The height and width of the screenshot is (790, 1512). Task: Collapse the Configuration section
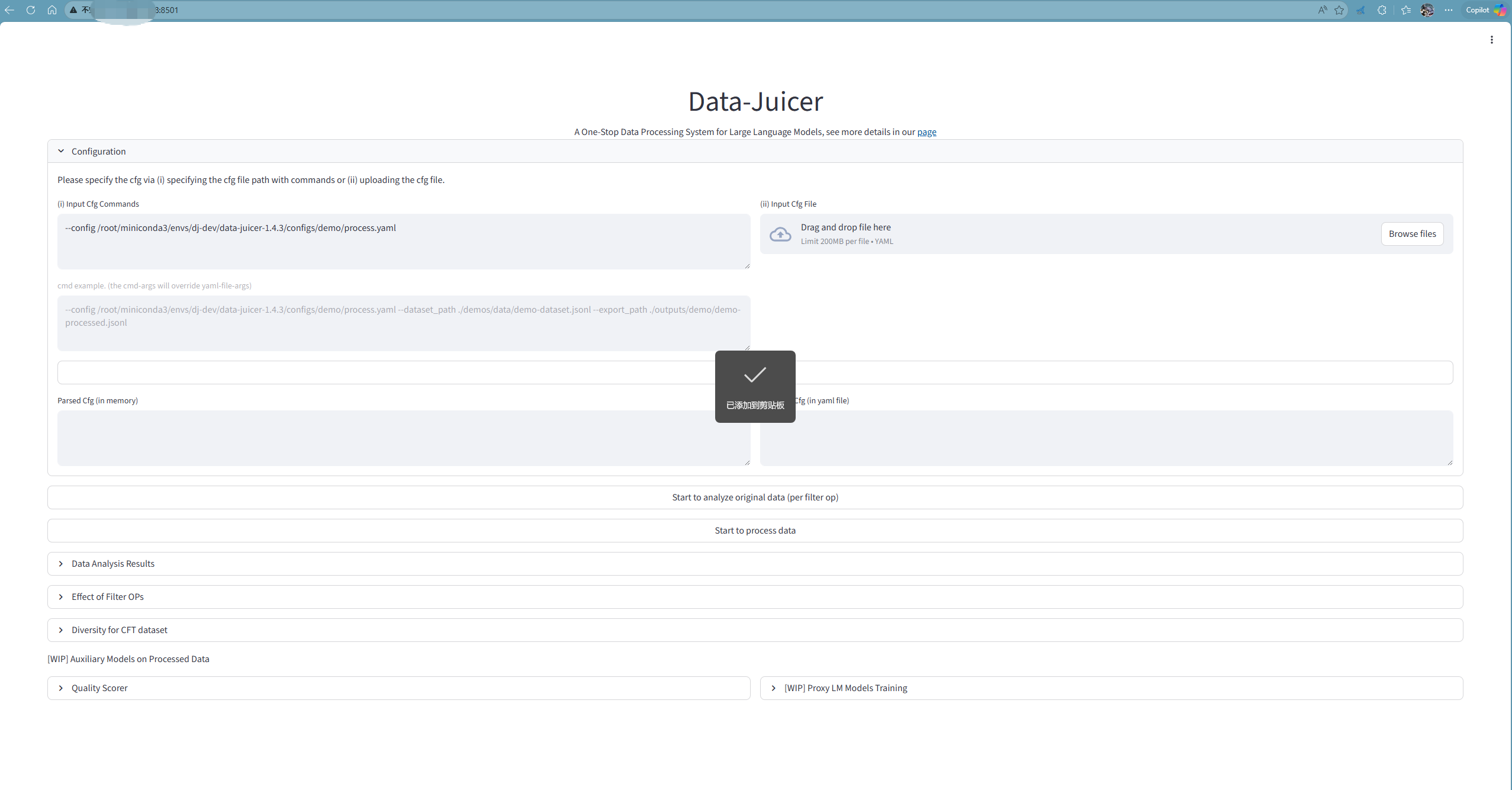pos(98,152)
